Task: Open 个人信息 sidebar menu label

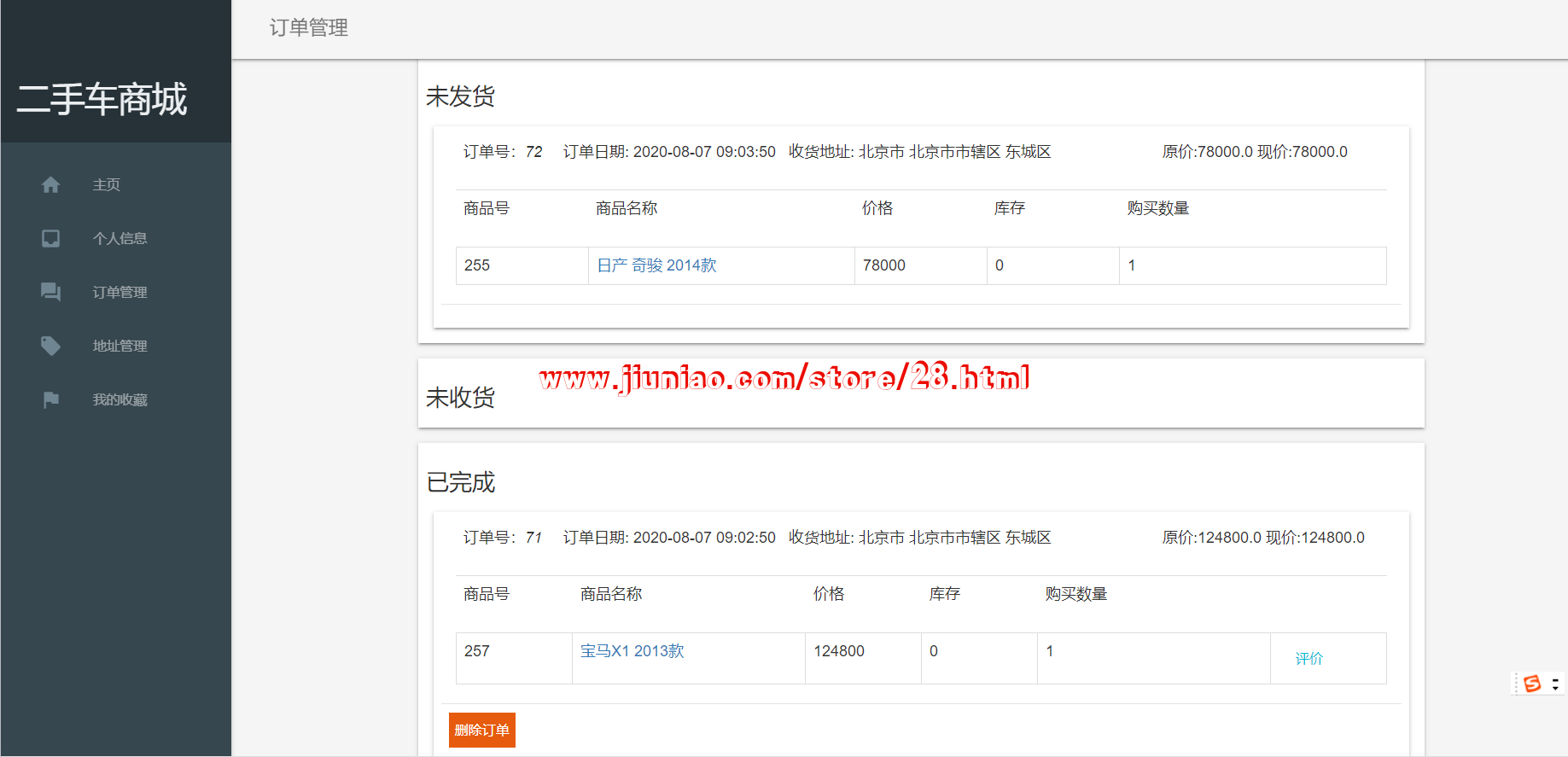Action: coord(119,239)
